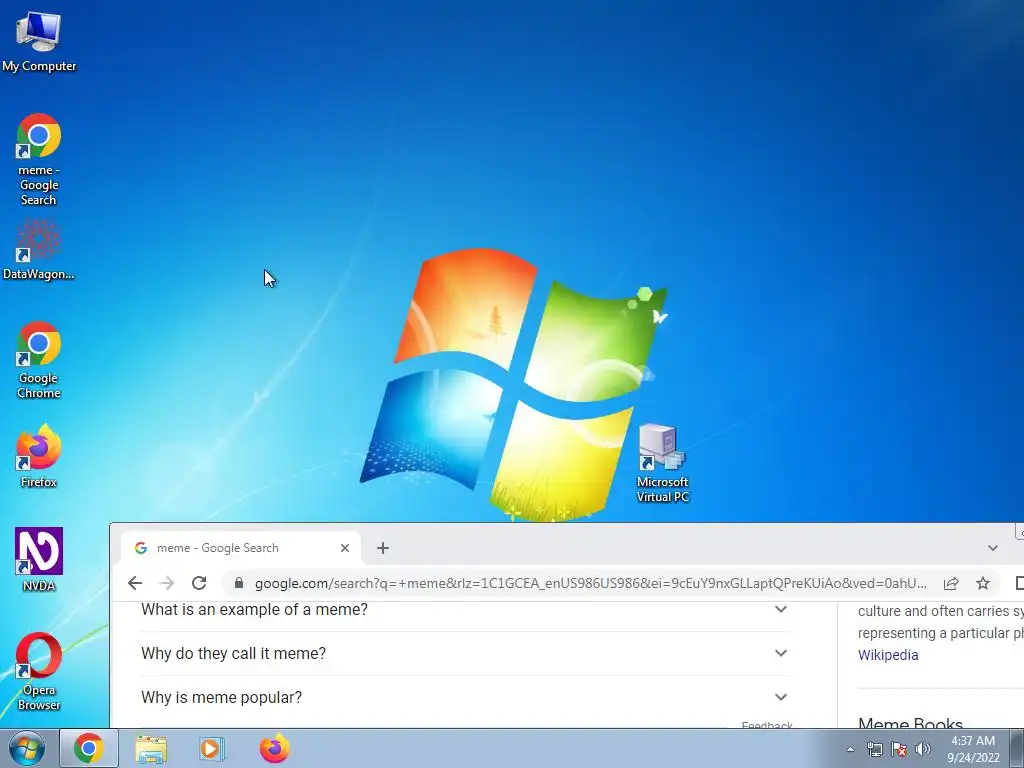Select the Firefox desktop icon
This screenshot has width=1024, height=768.
click(x=39, y=456)
